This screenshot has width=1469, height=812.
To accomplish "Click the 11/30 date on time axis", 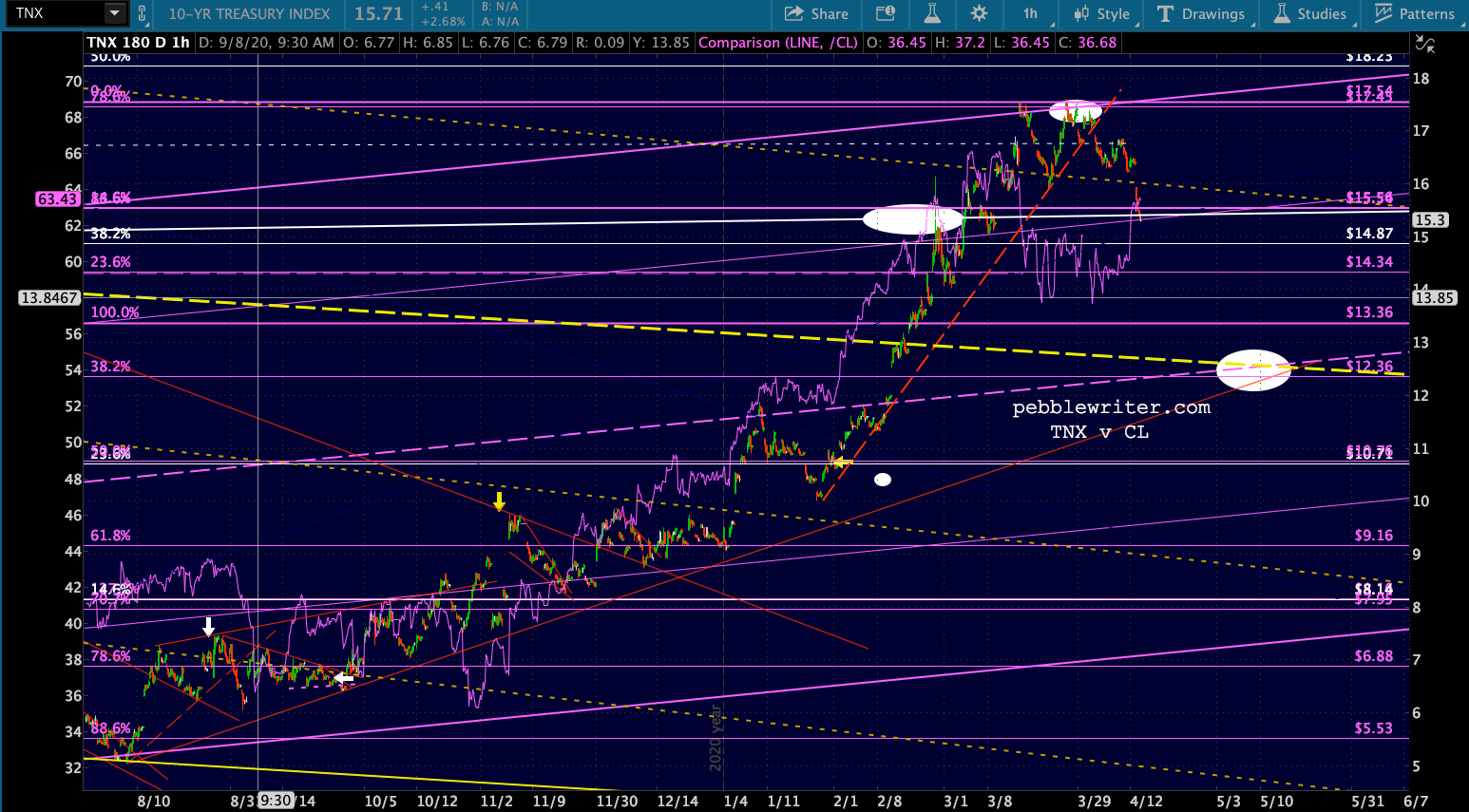I will 617,801.
